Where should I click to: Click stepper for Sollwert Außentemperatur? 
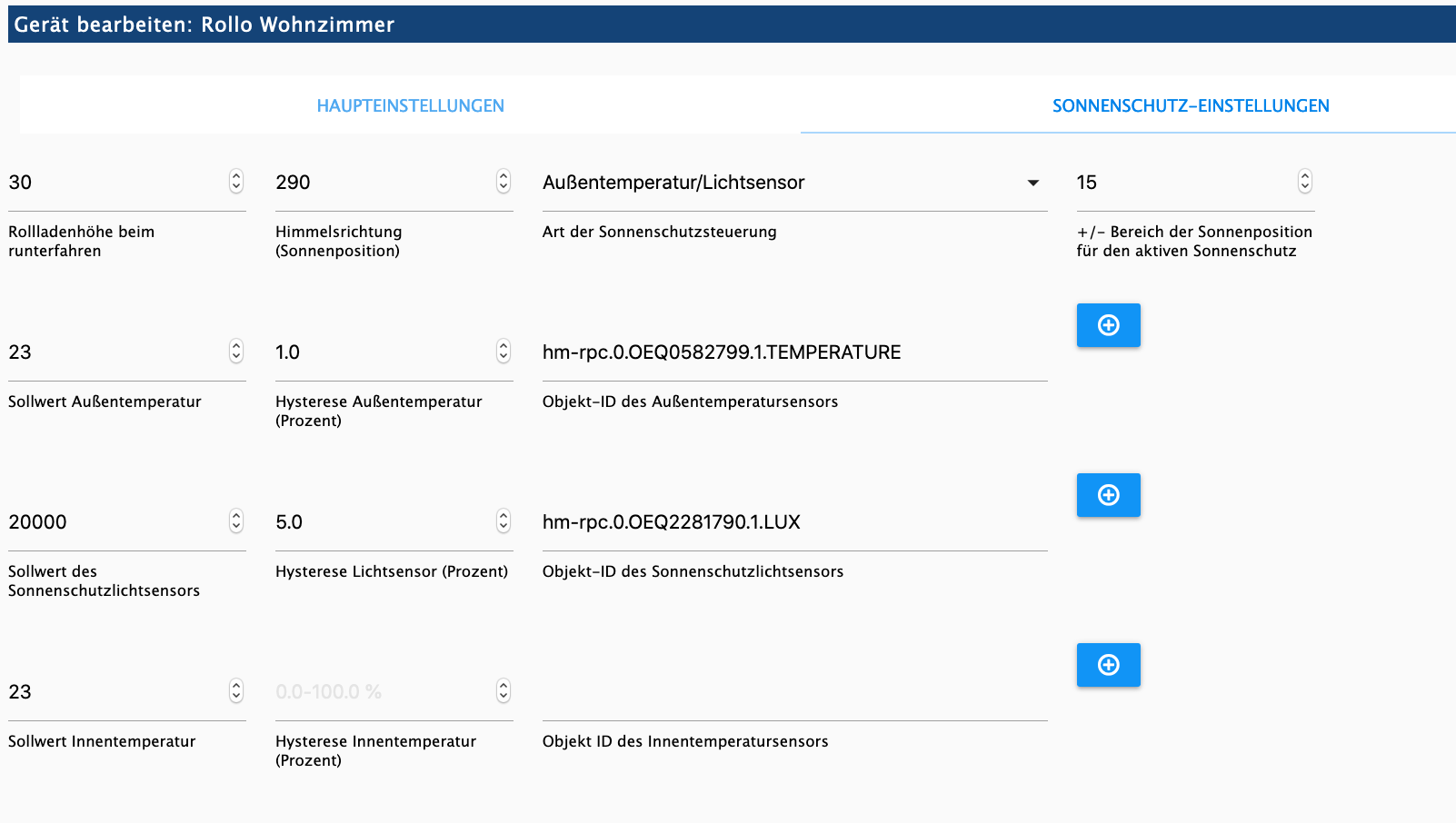coord(236,352)
